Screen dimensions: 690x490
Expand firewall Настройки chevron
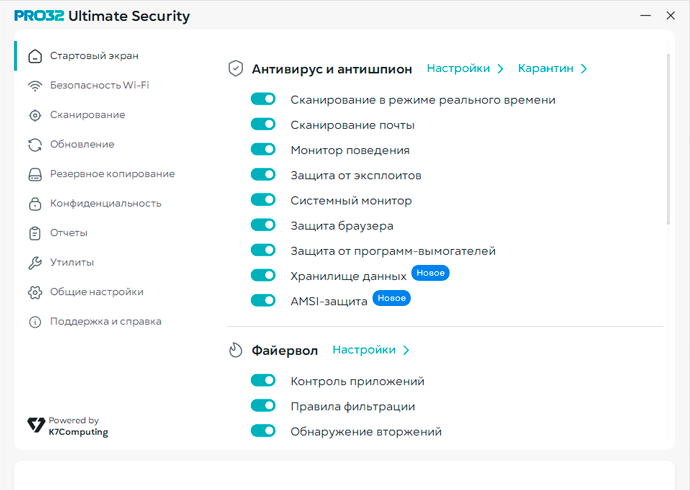(x=406, y=351)
